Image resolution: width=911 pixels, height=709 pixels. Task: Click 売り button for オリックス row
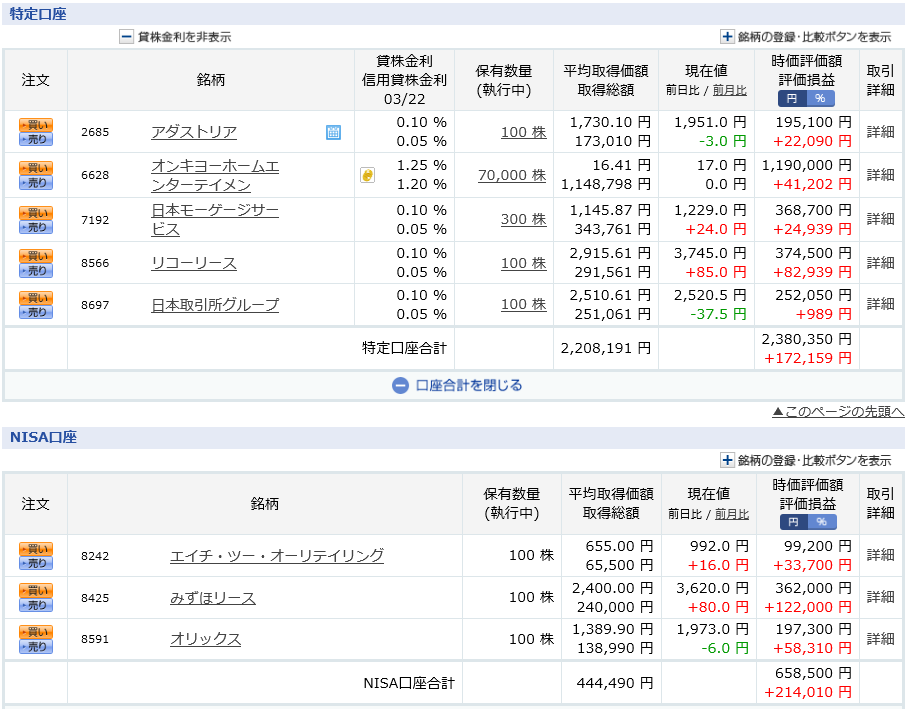(x=36, y=646)
